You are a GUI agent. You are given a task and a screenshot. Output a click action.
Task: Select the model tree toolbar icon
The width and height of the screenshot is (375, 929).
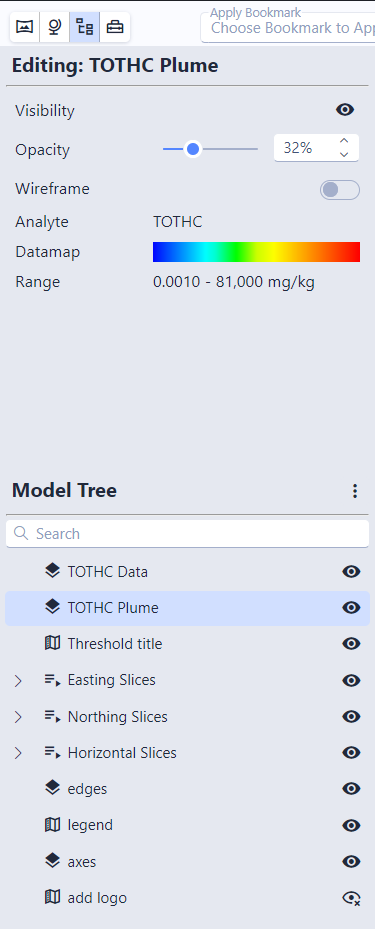pos(85,27)
